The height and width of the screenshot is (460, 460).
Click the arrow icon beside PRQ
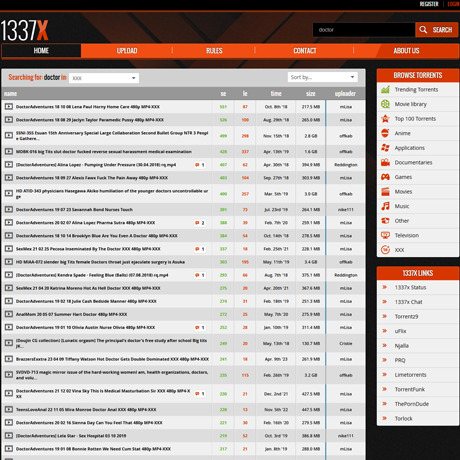point(385,360)
